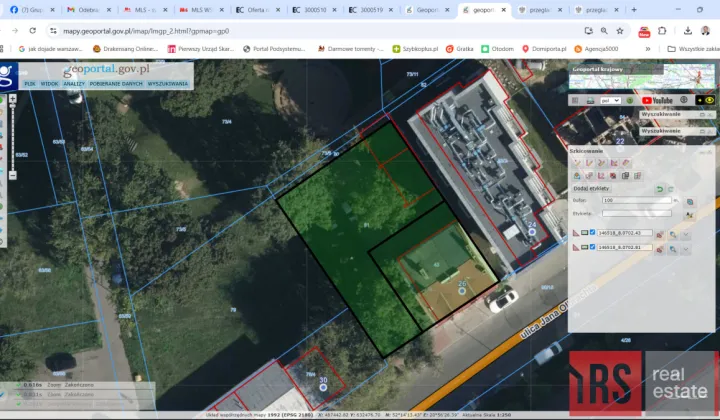Click the Dodaj etykiety button
Viewport: 720px width, 420px height.
(x=591, y=188)
